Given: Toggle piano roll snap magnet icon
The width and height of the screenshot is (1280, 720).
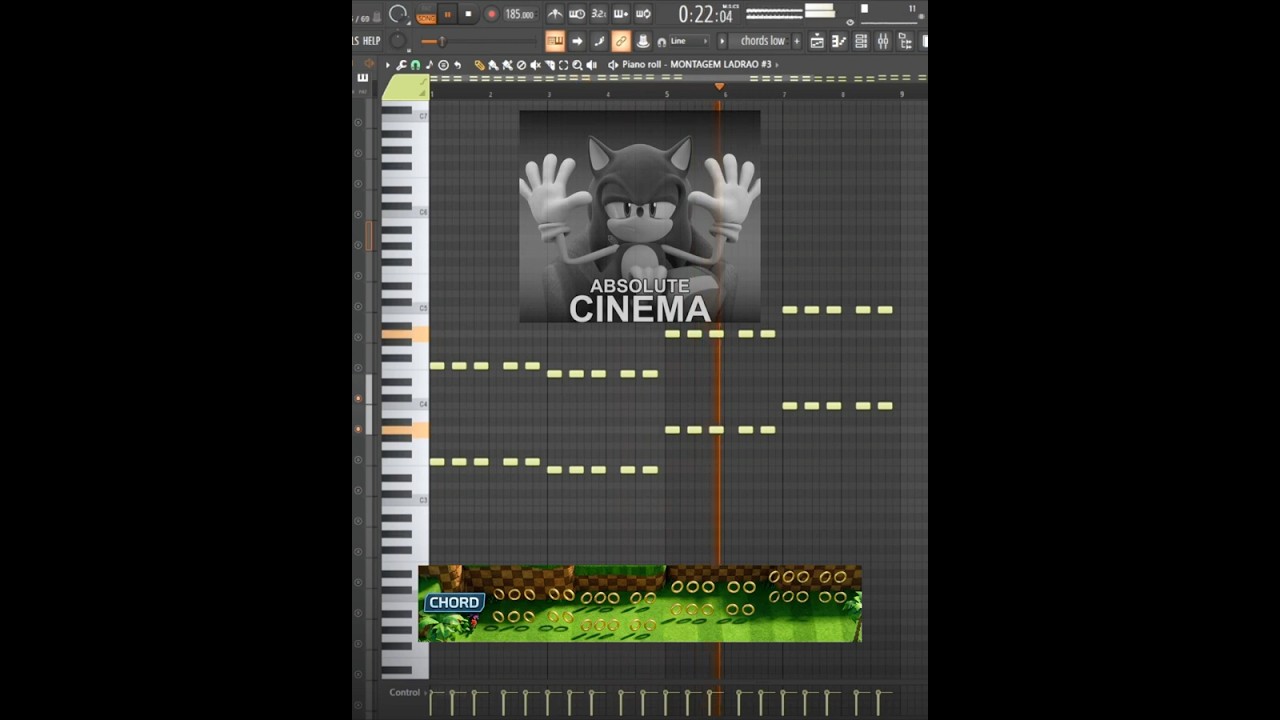Looking at the screenshot, I should (x=415, y=65).
